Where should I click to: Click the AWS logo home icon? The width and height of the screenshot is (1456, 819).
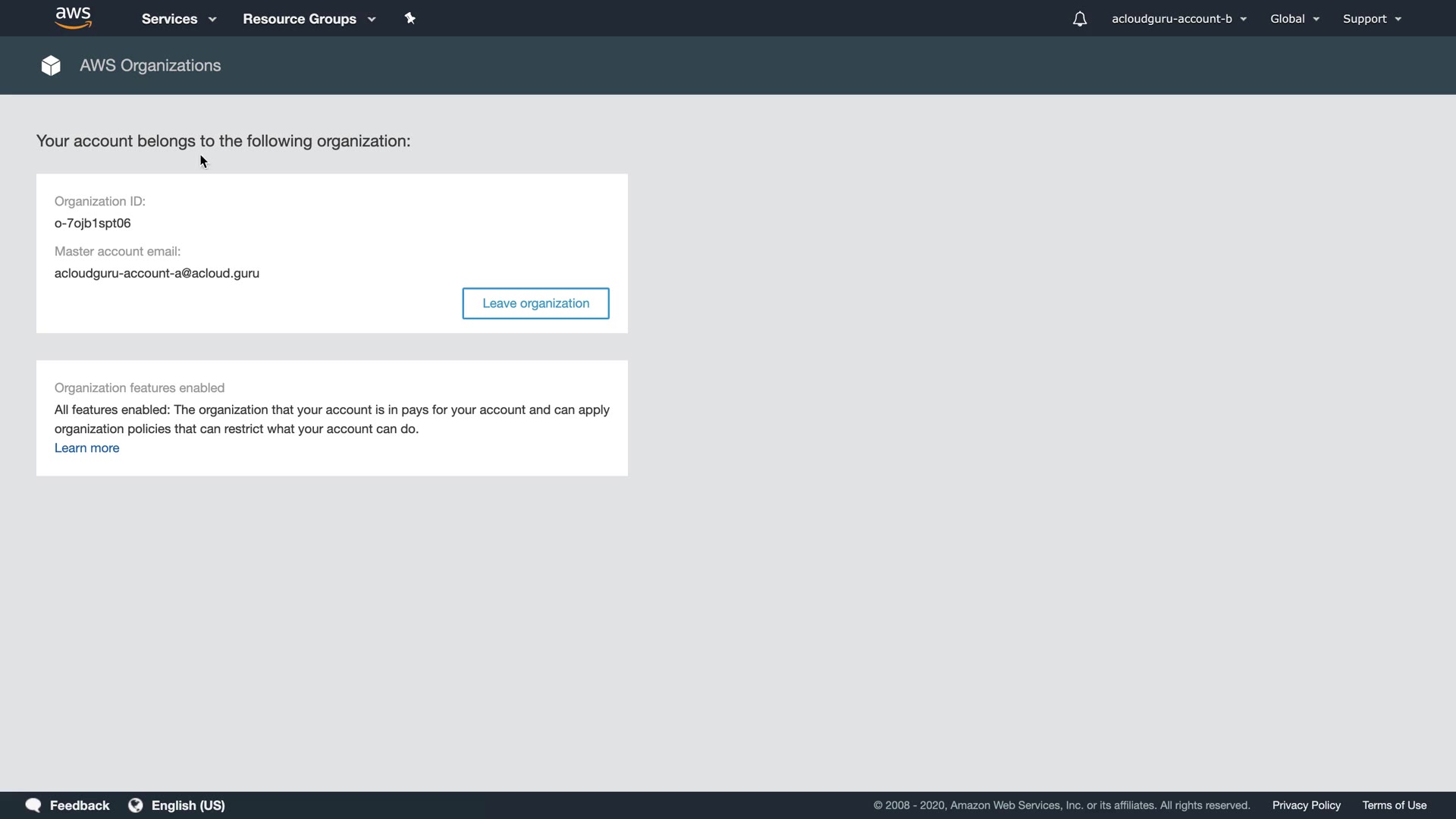point(74,18)
